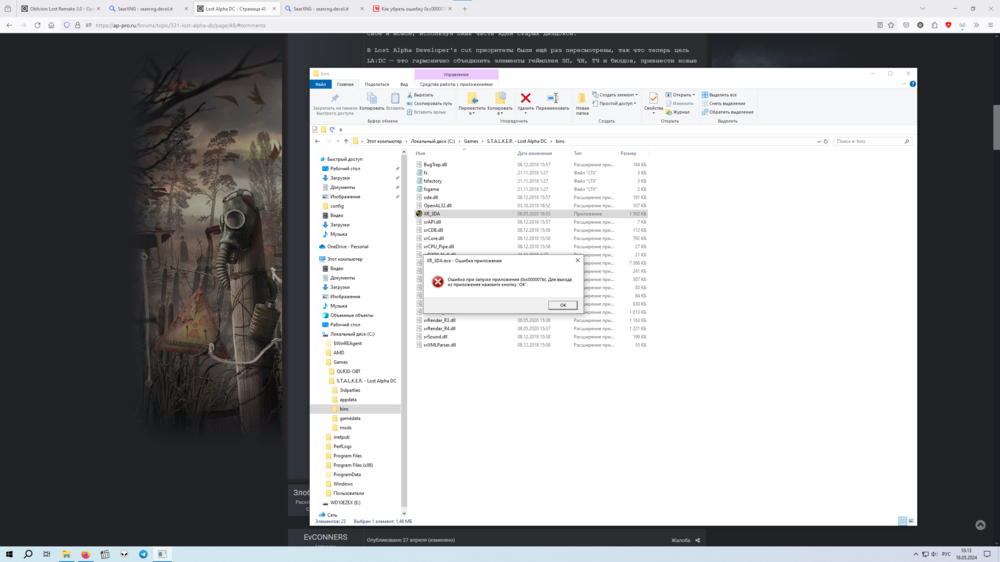Image resolution: width=1000 pixels, height=562 pixels.
Task: Click the Up arrow navigation button
Action: point(346,141)
